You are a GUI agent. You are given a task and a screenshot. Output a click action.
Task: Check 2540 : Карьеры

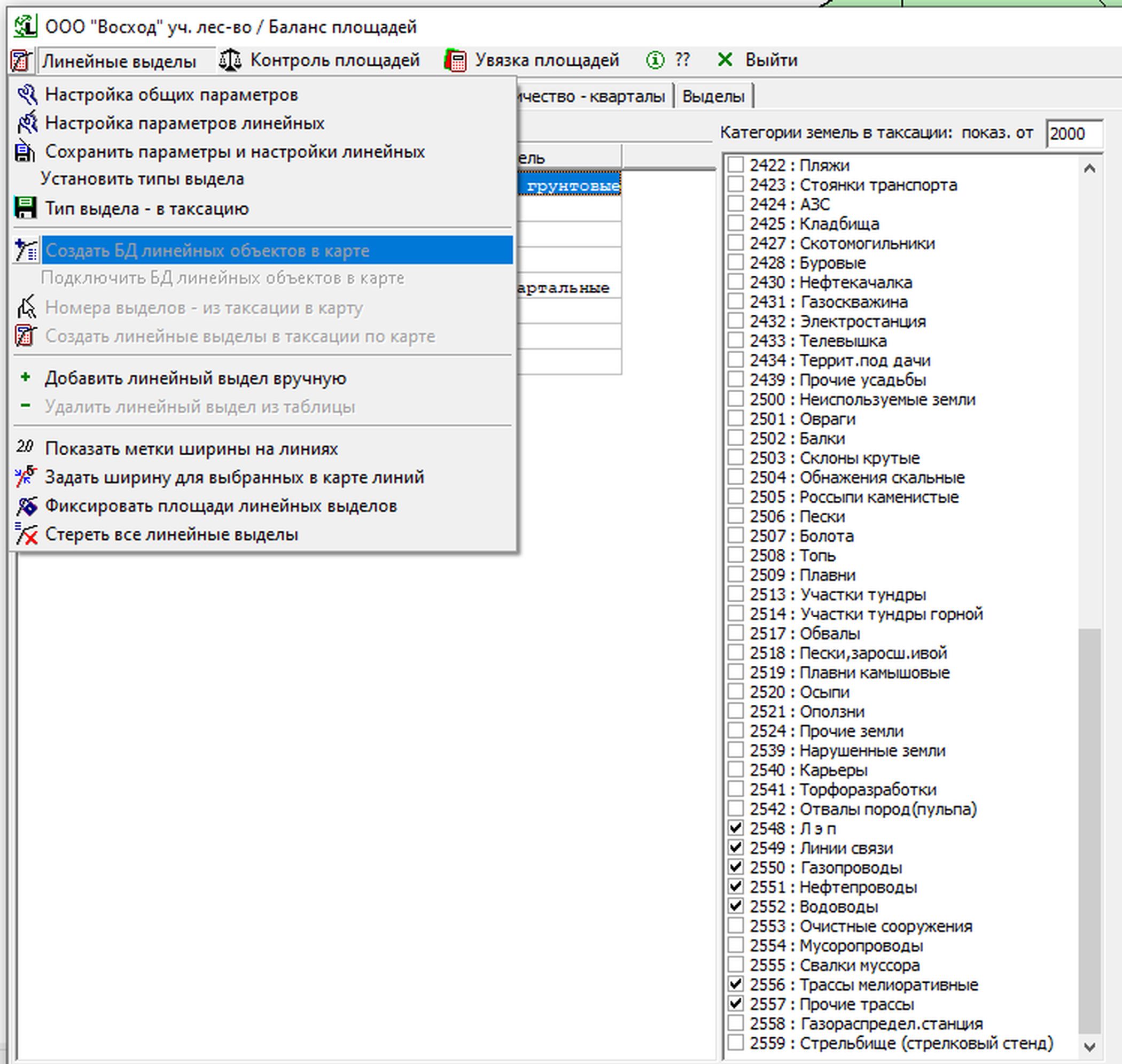coord(735,770)
